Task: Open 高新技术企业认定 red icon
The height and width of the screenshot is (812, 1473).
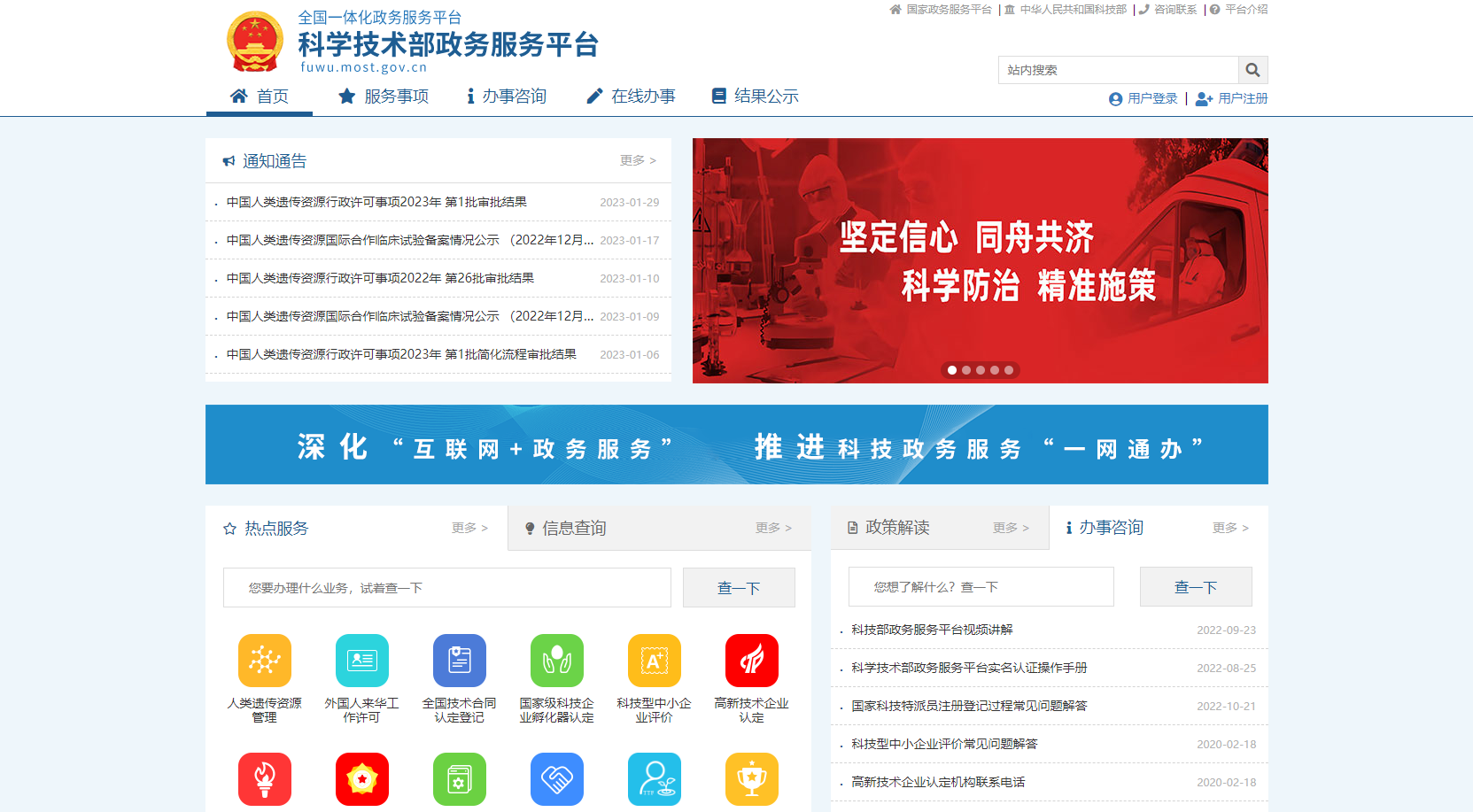Action: [x=751, y=660]
